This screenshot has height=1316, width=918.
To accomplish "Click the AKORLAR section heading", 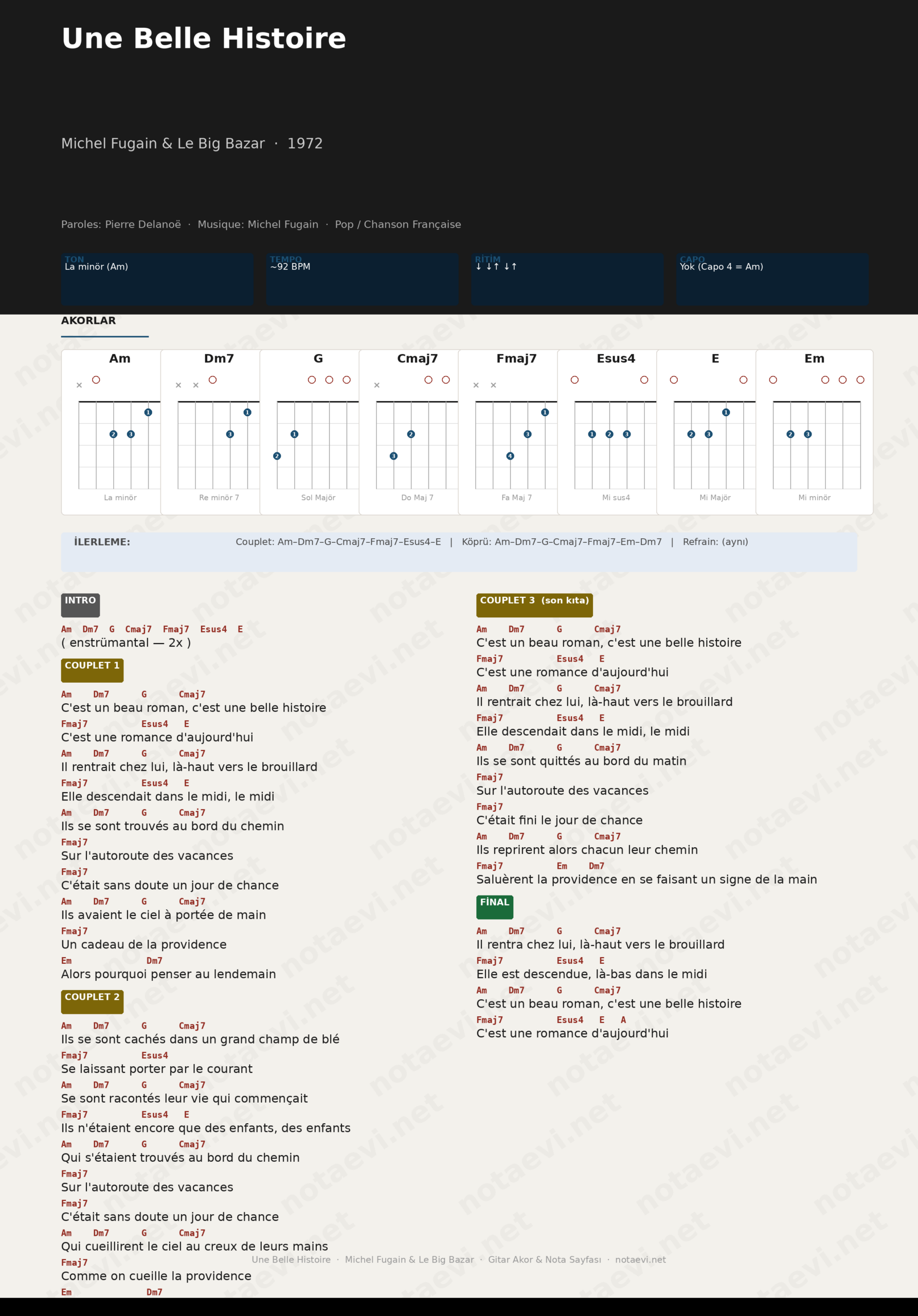I will click(88, 321).
